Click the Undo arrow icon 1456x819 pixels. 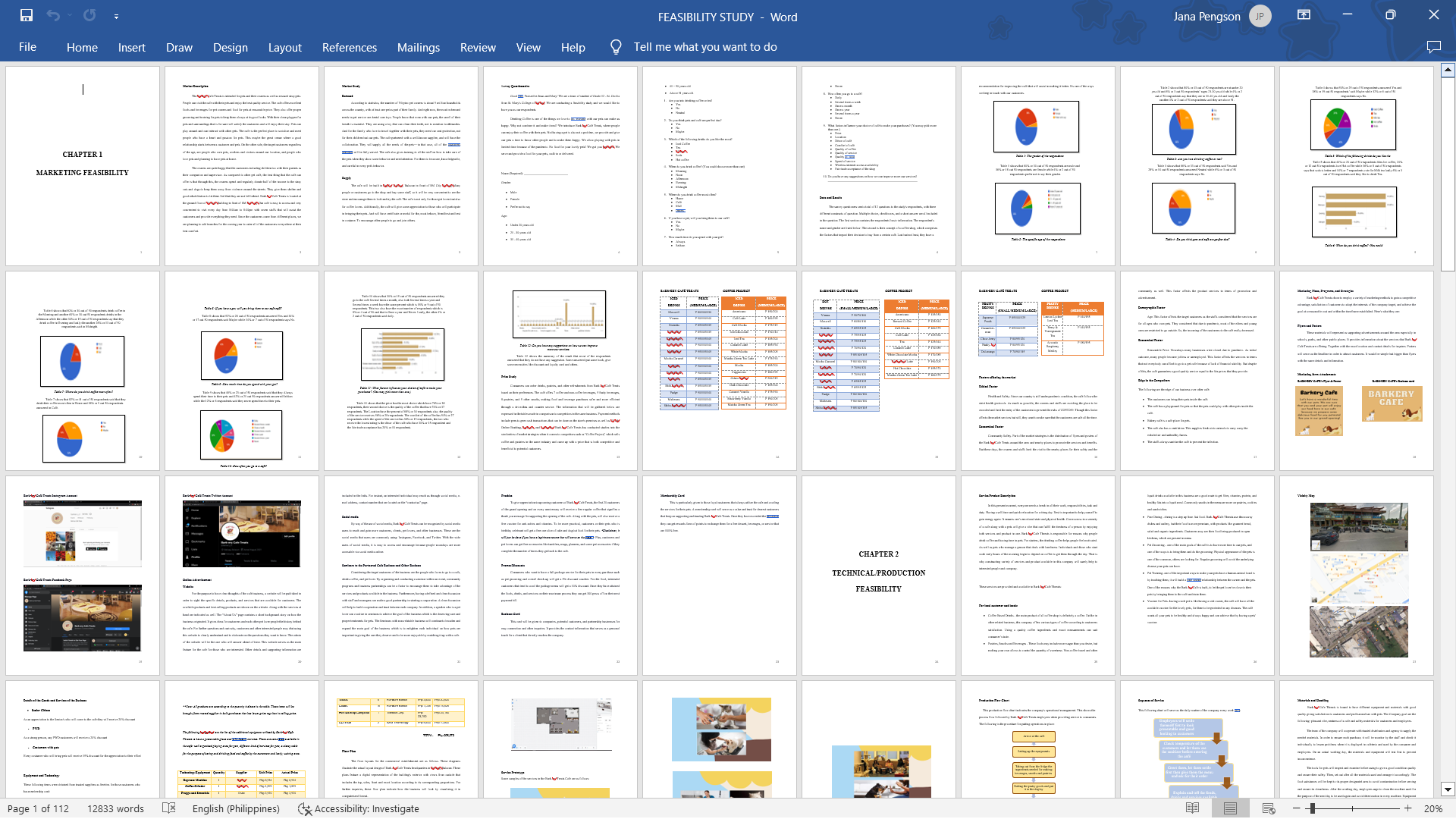tap(52, 15)
